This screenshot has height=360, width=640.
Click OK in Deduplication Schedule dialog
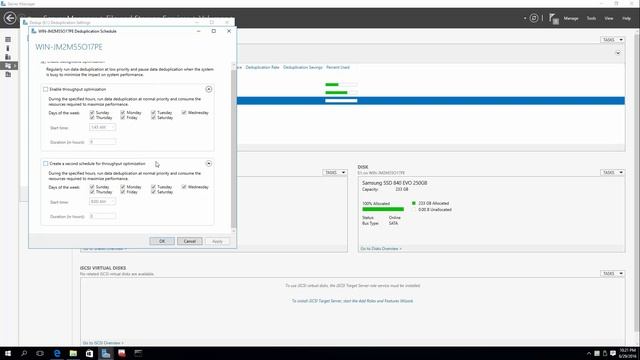pyautogui.click(x=162, y=241)
